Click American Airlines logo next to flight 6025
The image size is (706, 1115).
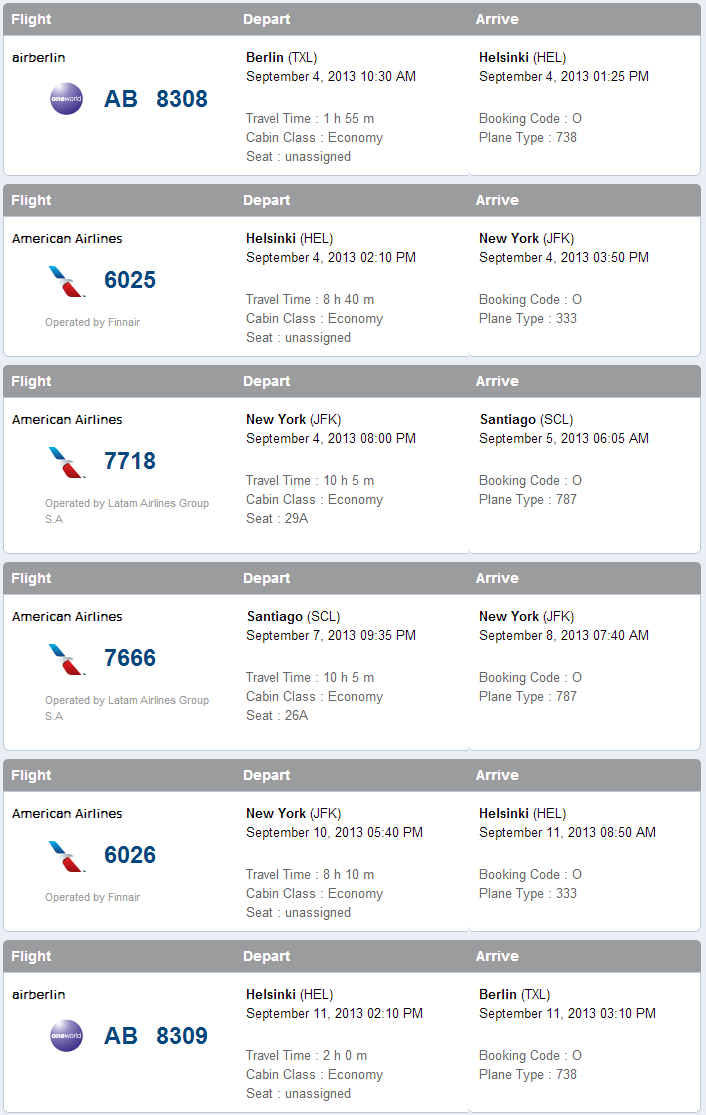pyautogui.click(x=67, y=281)
